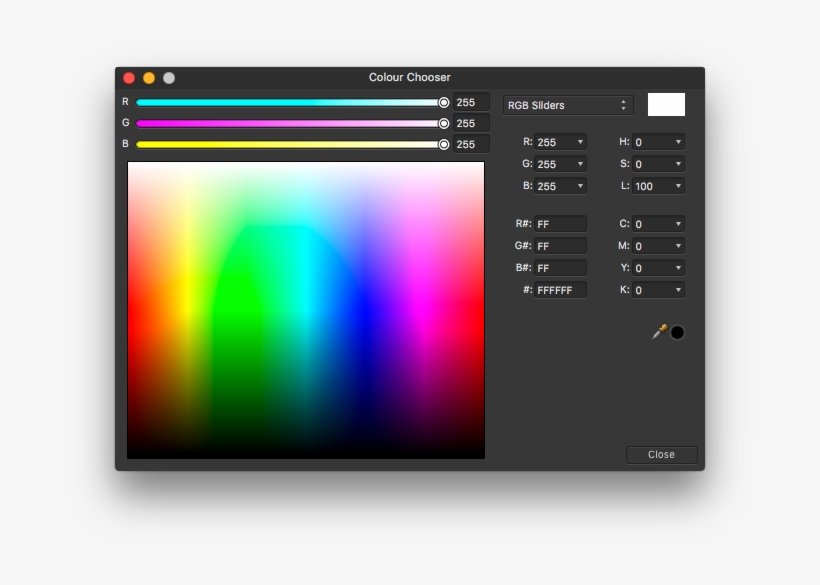Click the hex # FFFFFF input field
820x585 pixels.
[560, 290]
